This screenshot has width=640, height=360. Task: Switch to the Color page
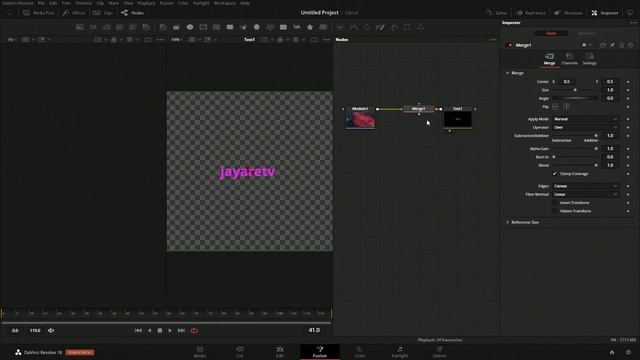[360, 352]
